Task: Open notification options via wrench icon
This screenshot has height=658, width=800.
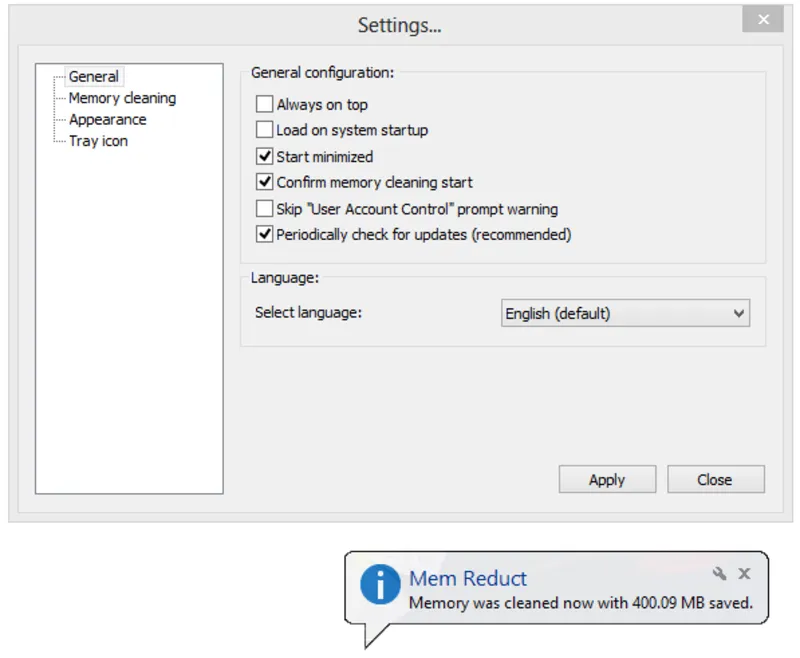Action: click(x=719, y=574)
